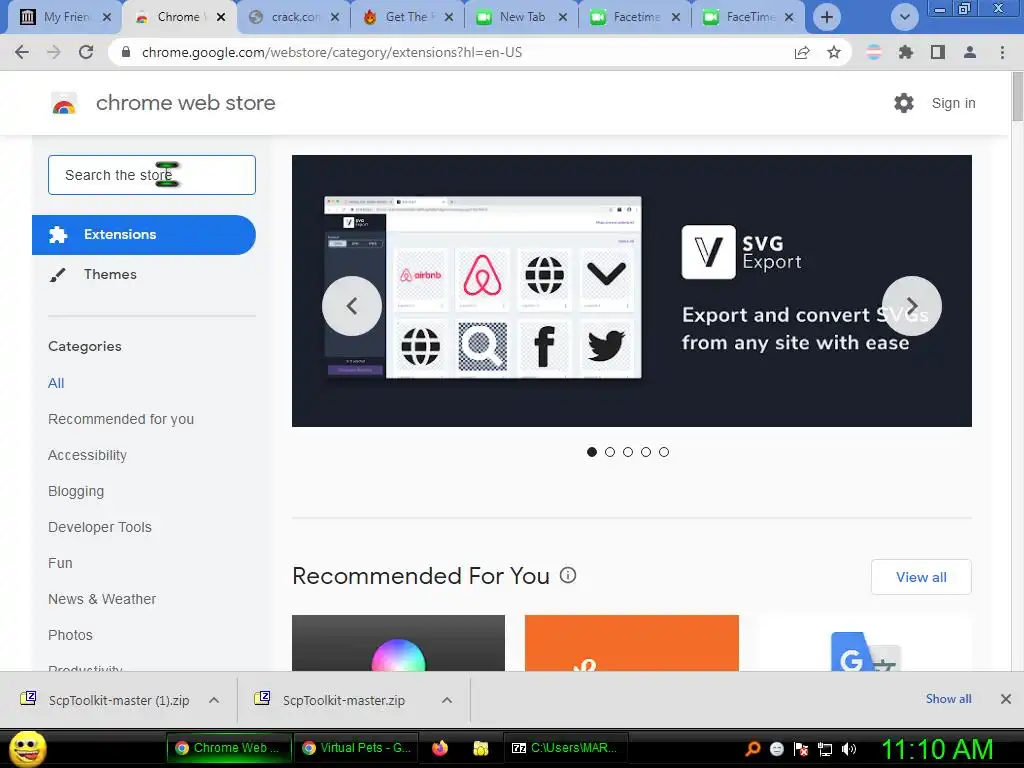This screenshot has width=1024, height=768.
Task: Open the SVG Export banner
Action: (x=632, y=291)
